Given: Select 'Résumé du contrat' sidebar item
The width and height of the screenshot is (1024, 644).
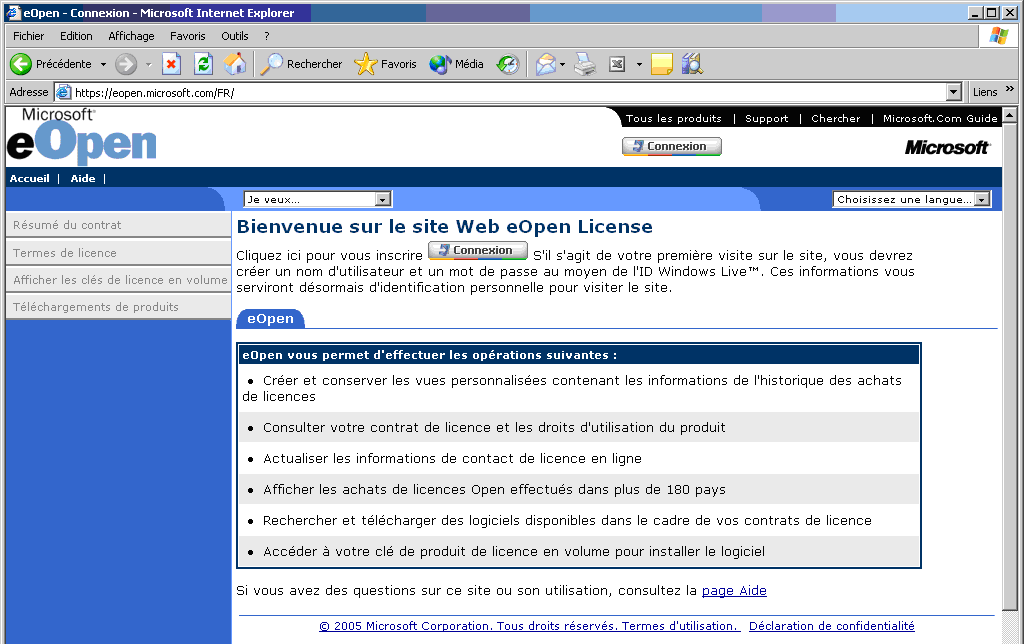Looking at the screenshot, I should (118, 225).
